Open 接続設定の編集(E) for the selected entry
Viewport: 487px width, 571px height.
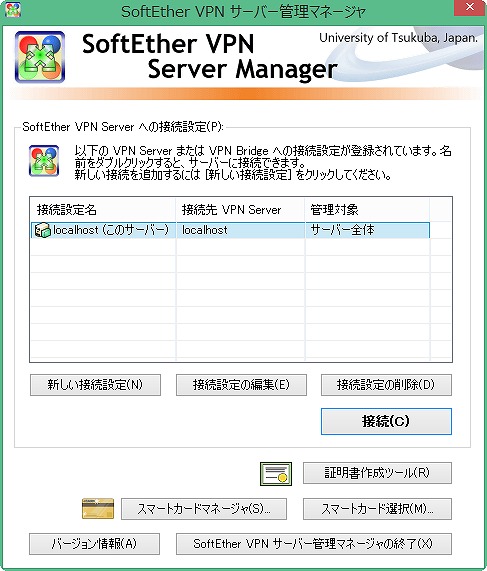pyautogui.click(x=241, y=385)
